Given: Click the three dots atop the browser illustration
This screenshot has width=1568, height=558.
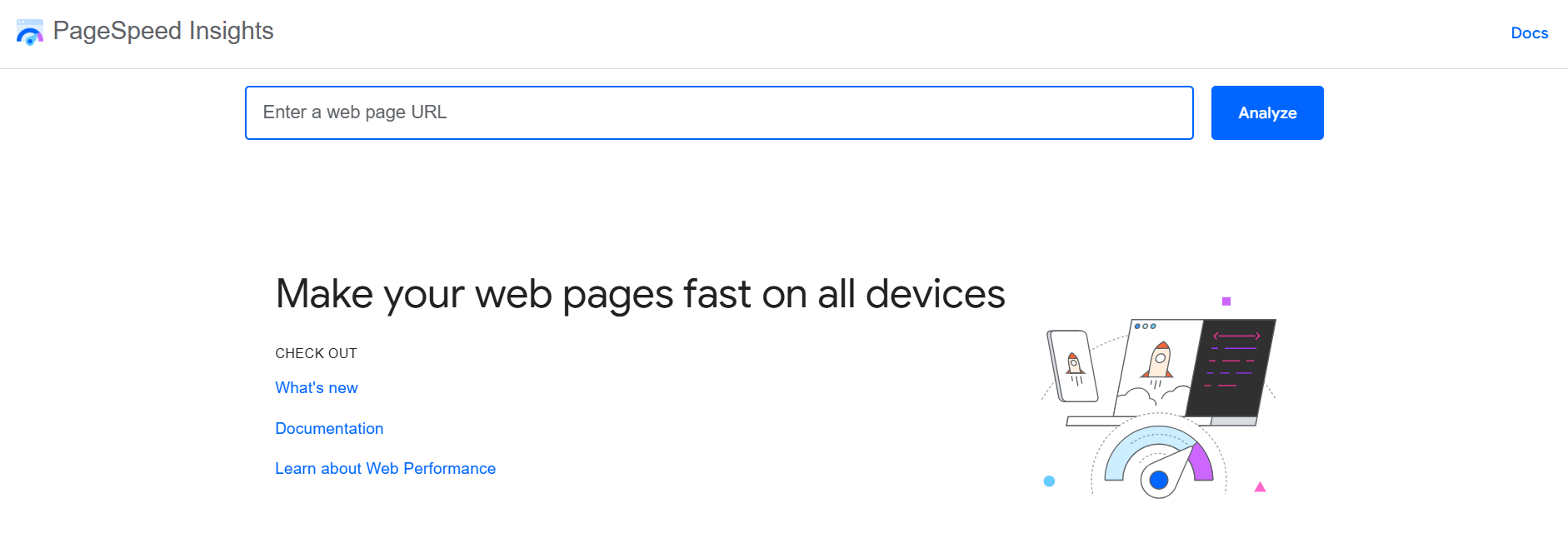Looking at the screenshot, I should pos(1145,326).
